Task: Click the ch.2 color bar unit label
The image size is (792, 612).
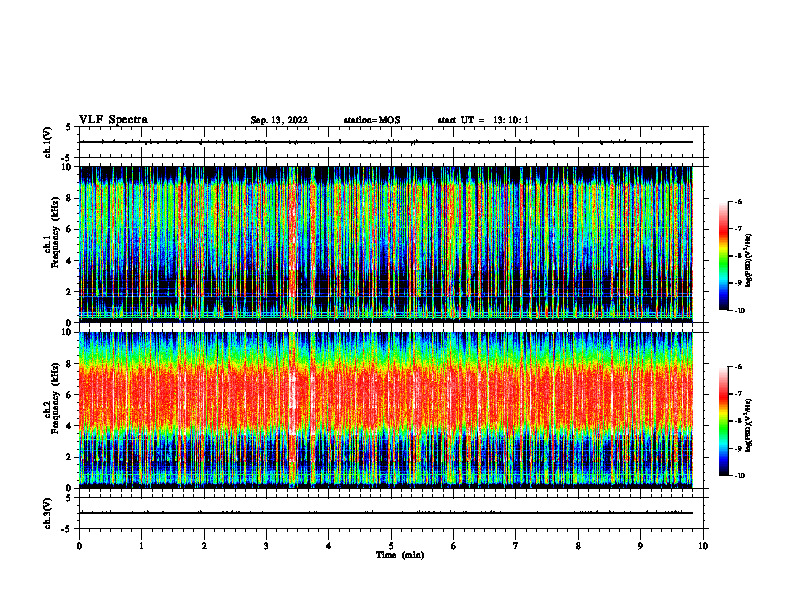Action: tap(748, 425)
